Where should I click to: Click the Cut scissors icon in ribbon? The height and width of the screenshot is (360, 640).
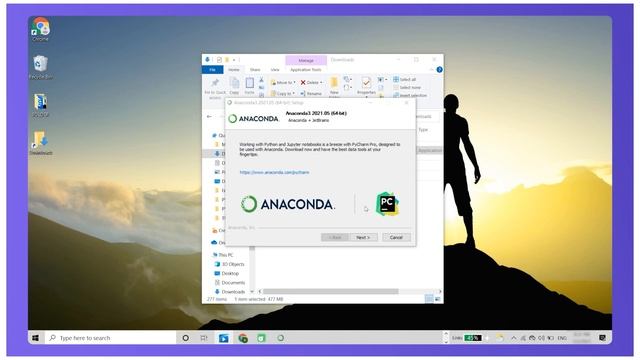click(x=262, y=80)
